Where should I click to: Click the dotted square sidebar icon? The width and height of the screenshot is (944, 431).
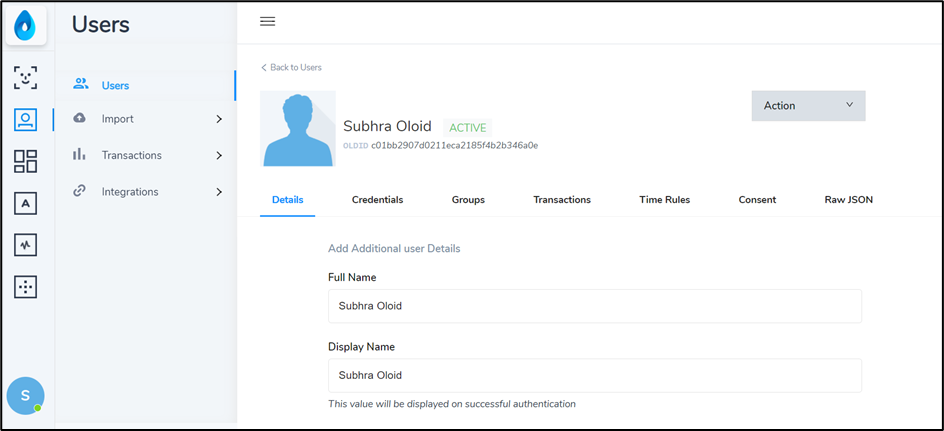coord(25,287)
